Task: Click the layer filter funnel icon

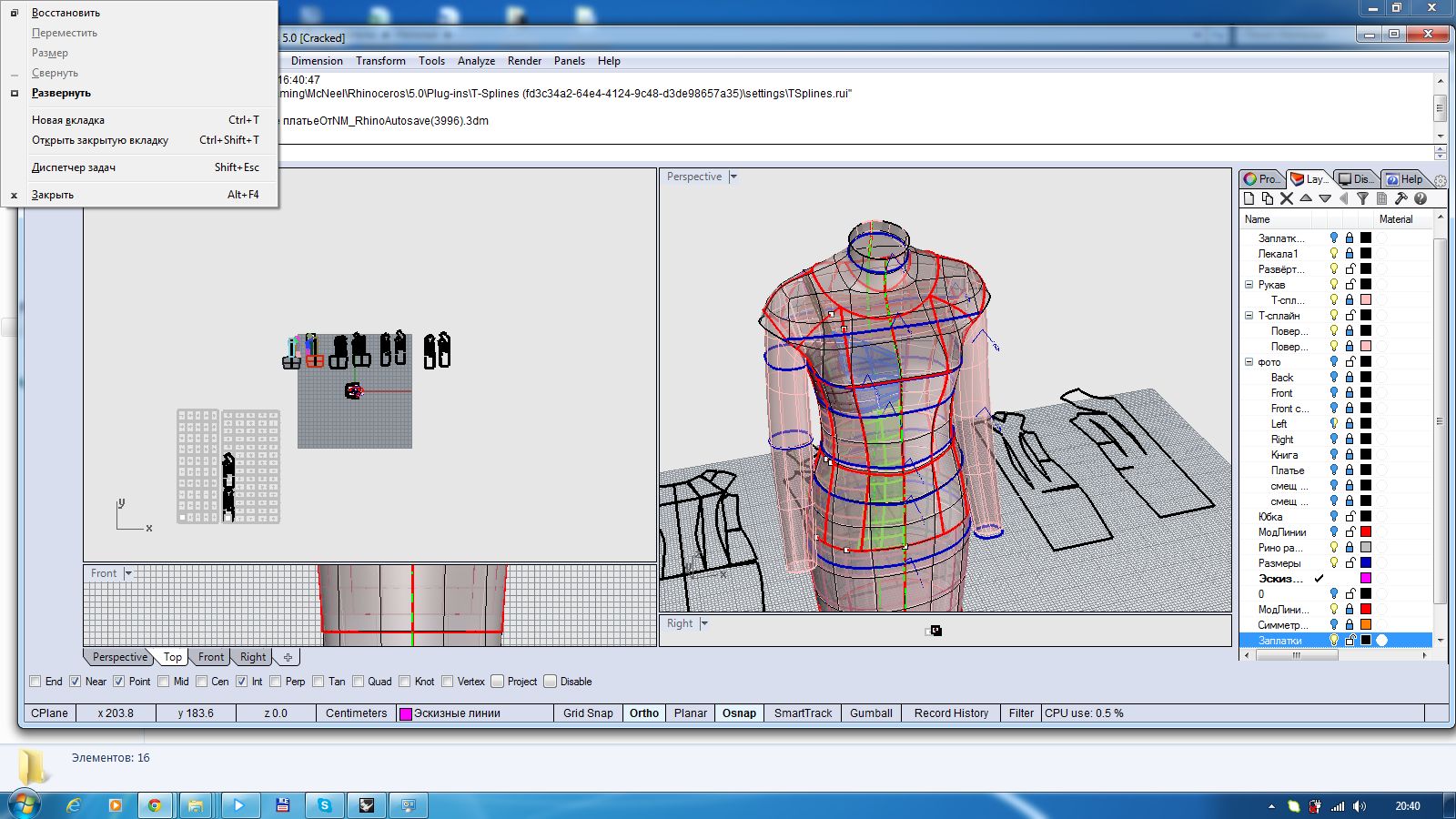Action: [x=1362, y=198]
